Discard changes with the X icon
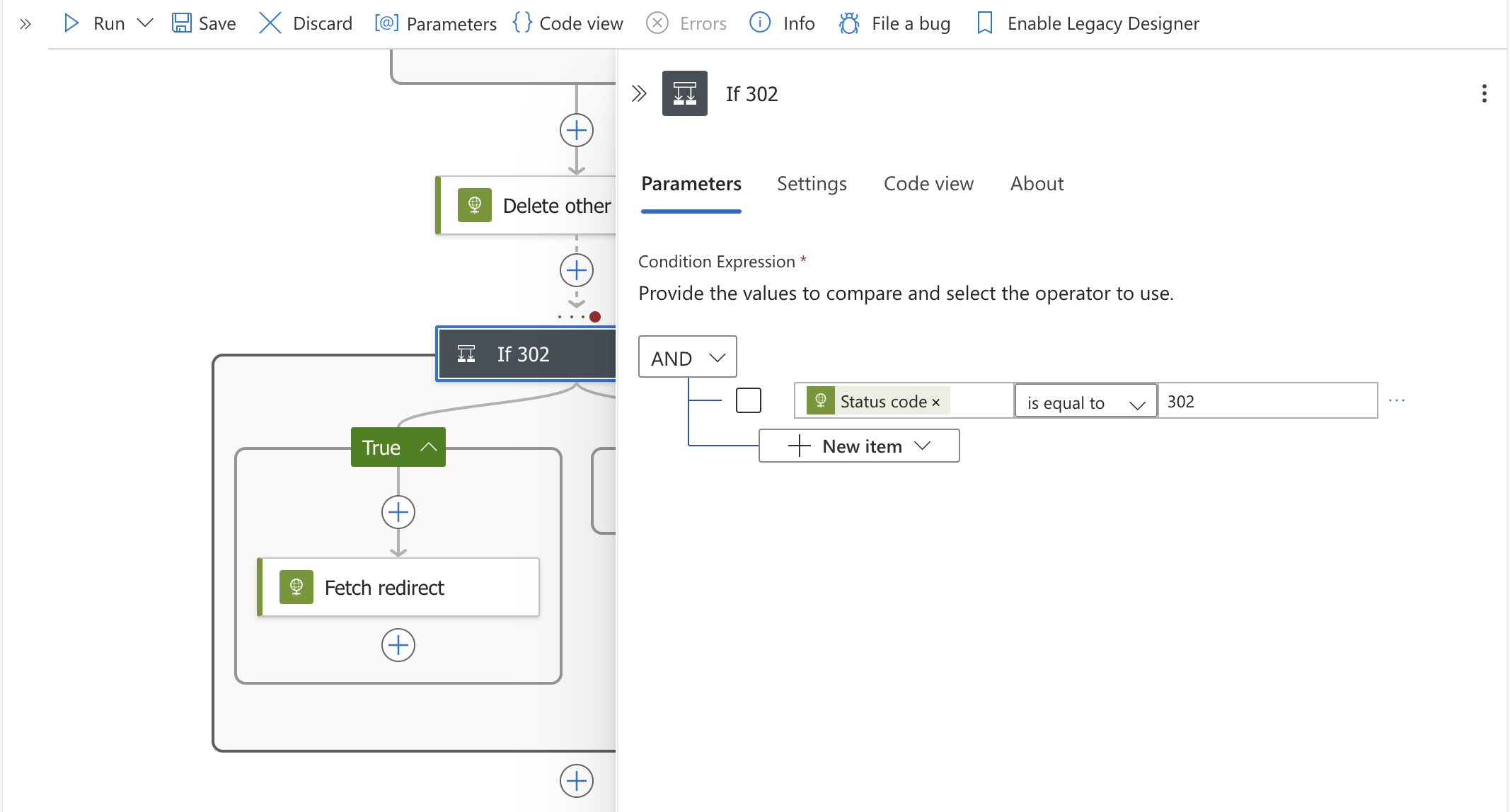 pyautogui.click(x=270, y=23)
